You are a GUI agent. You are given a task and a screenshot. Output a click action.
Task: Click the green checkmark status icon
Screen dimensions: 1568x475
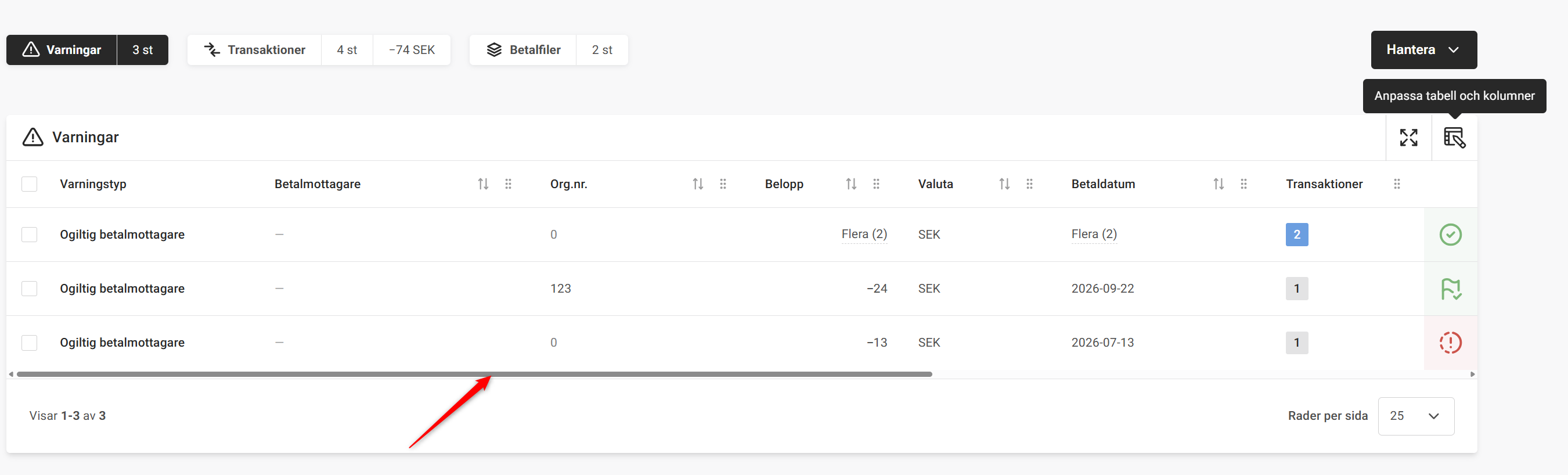[x=1450, y=235]
